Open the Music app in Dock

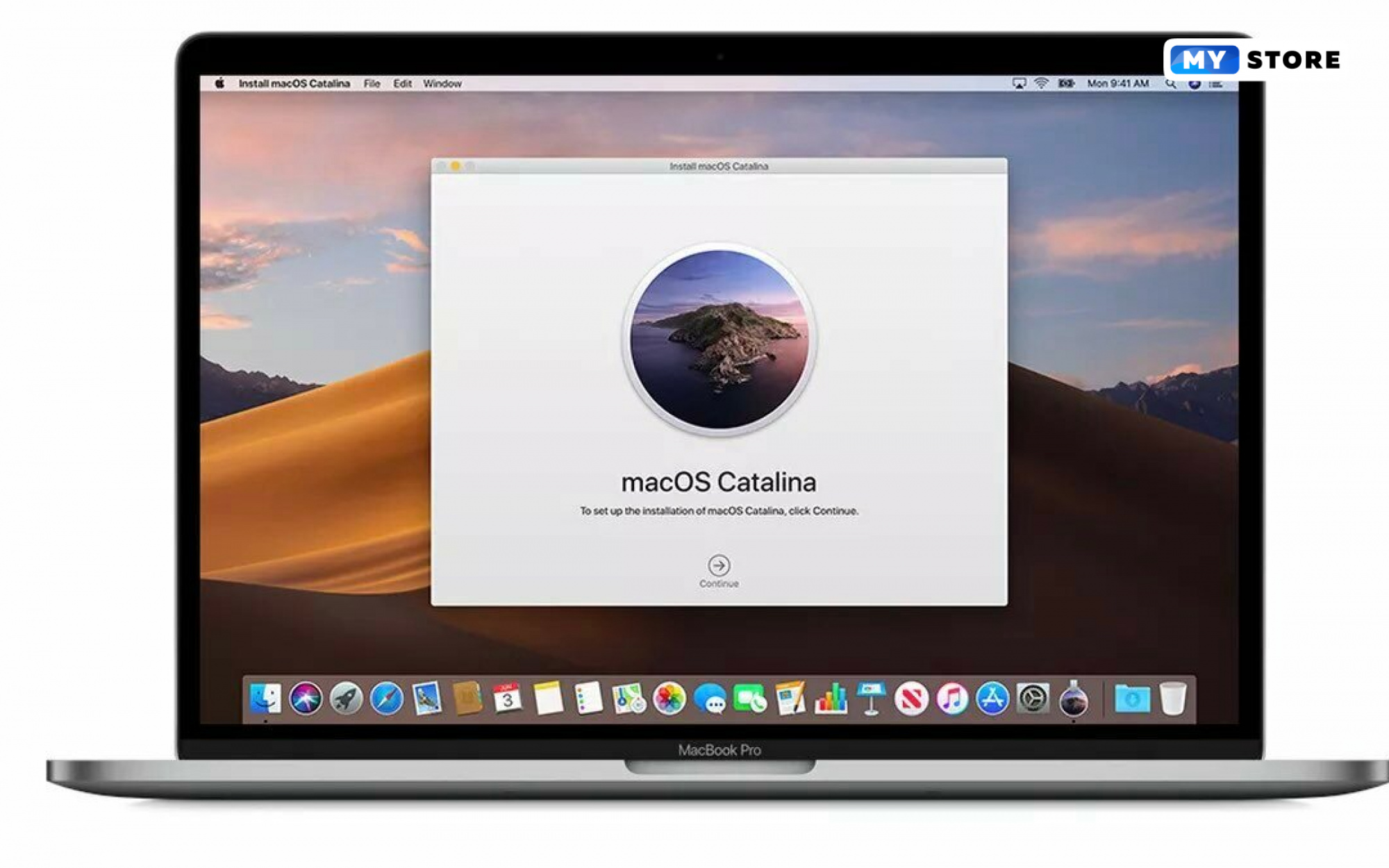[952, 699]
